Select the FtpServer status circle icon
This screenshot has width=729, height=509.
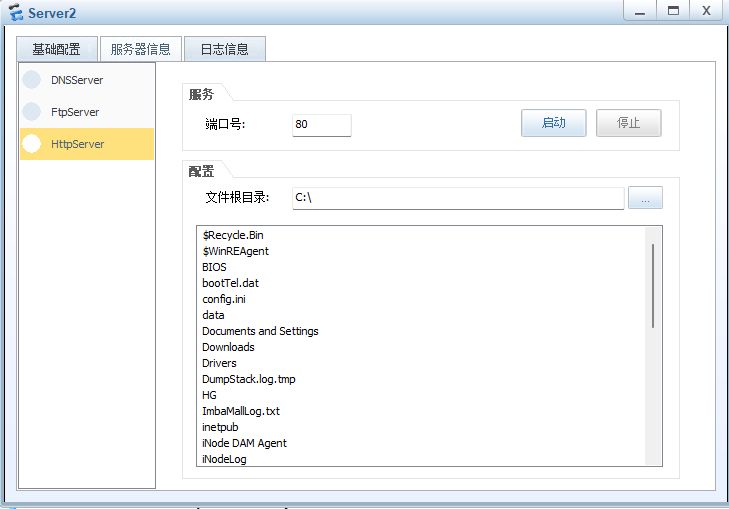pos(32,112)
